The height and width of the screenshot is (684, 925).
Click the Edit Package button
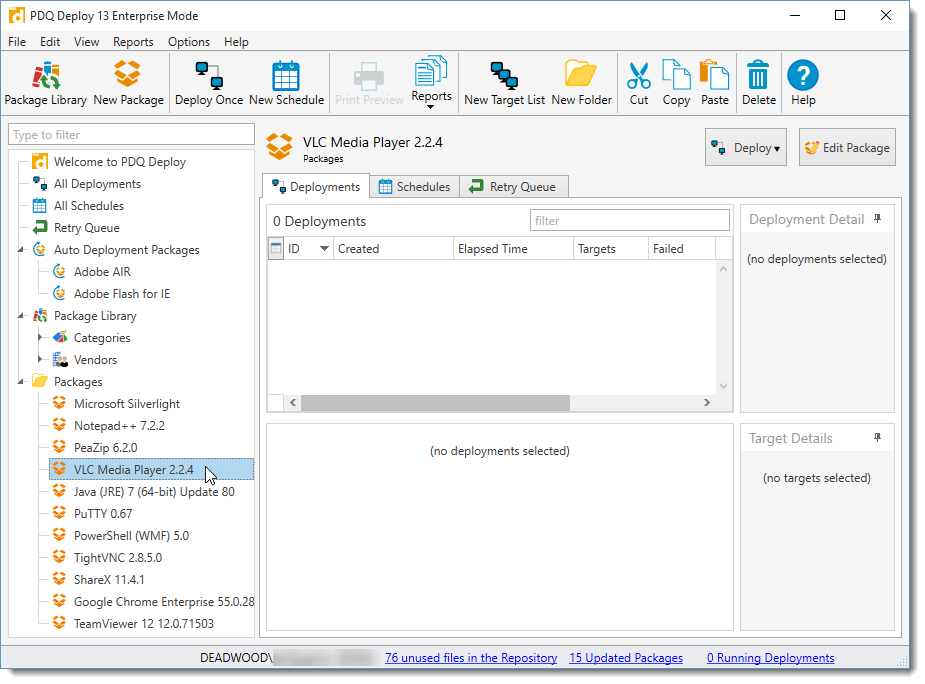[x=847, y=148]
